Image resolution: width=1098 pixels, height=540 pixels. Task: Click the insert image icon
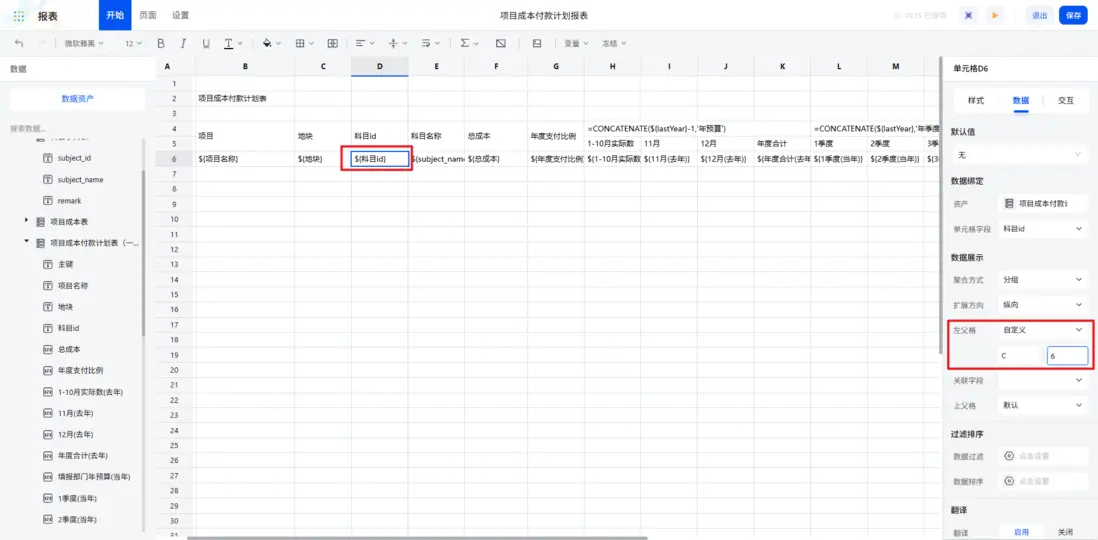[x=537, y=43]
